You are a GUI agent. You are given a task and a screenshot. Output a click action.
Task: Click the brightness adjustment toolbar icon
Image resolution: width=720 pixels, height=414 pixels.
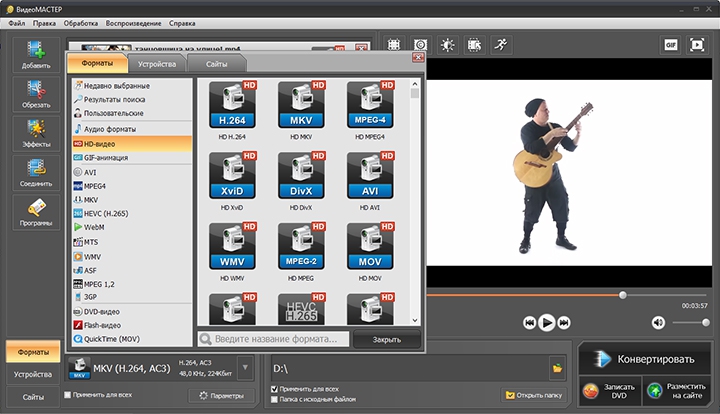448,45
